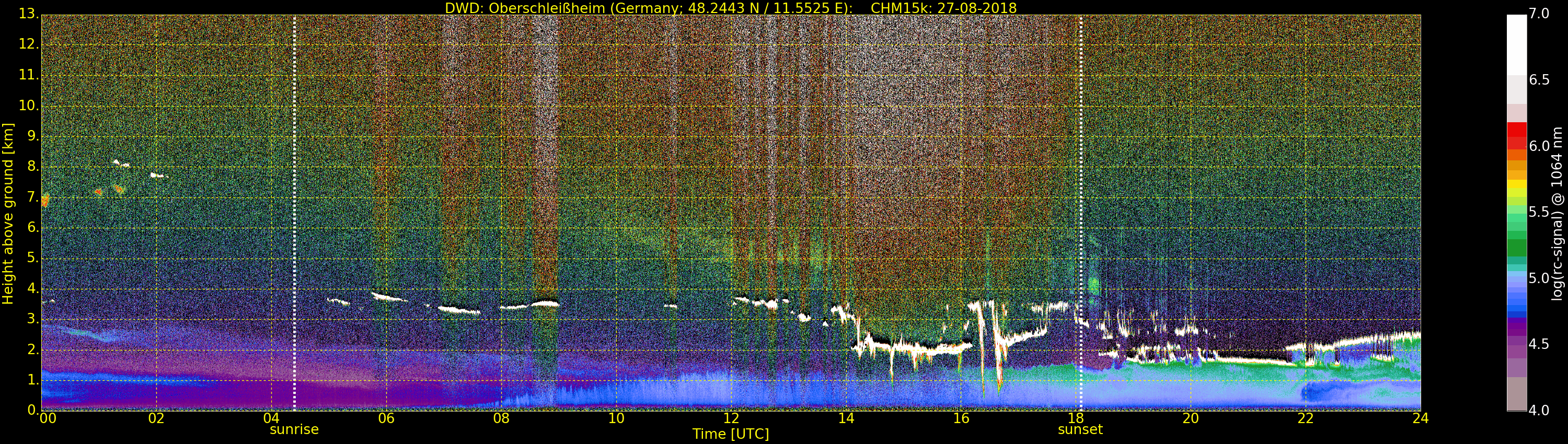1568x444 pixels.
Task: Pick the bright red segment of the colorbar
Action: [x=1516, y=130]
